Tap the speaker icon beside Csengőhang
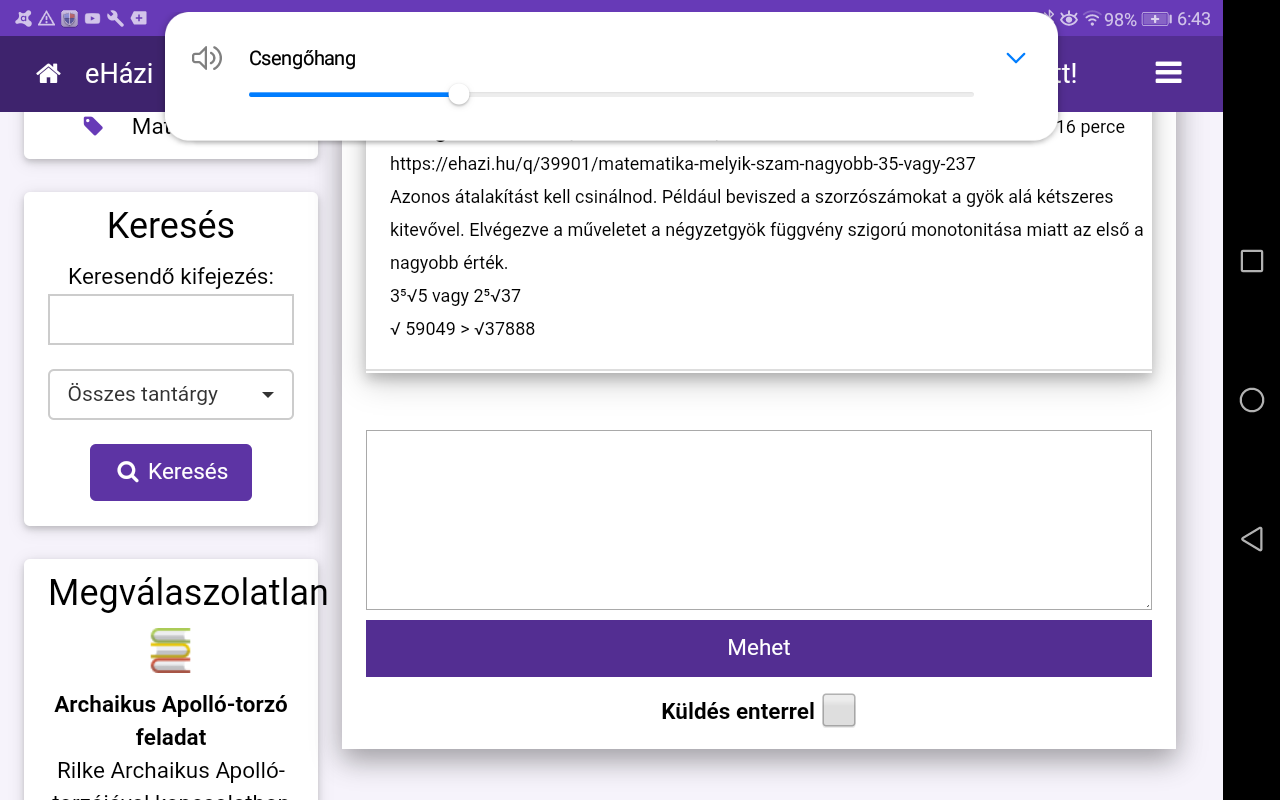The height and width of the screenshot is (800, 1280). 206,59
